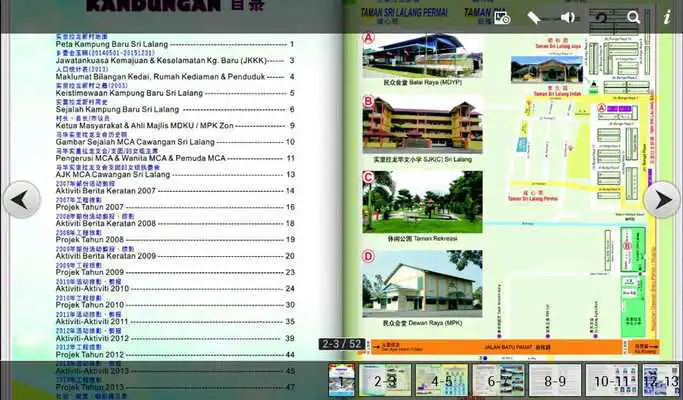Click 'Aktiviti Berita Keratan 2007' entry

(106, 191)
